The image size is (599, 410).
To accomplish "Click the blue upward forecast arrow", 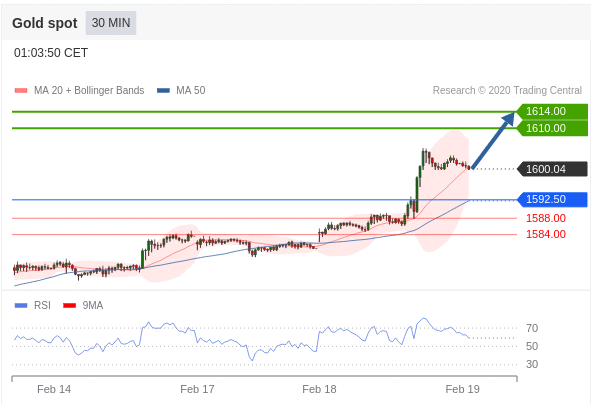I will [x=494, y=140].
